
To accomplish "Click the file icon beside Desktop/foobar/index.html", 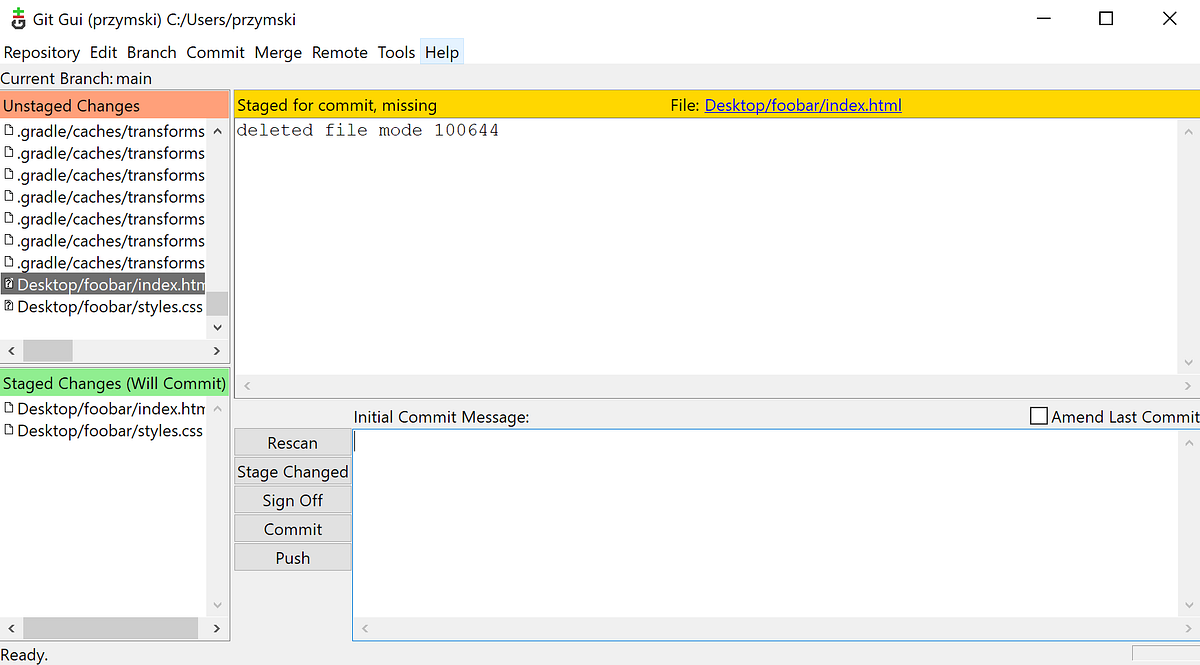I will click(8, 284).
